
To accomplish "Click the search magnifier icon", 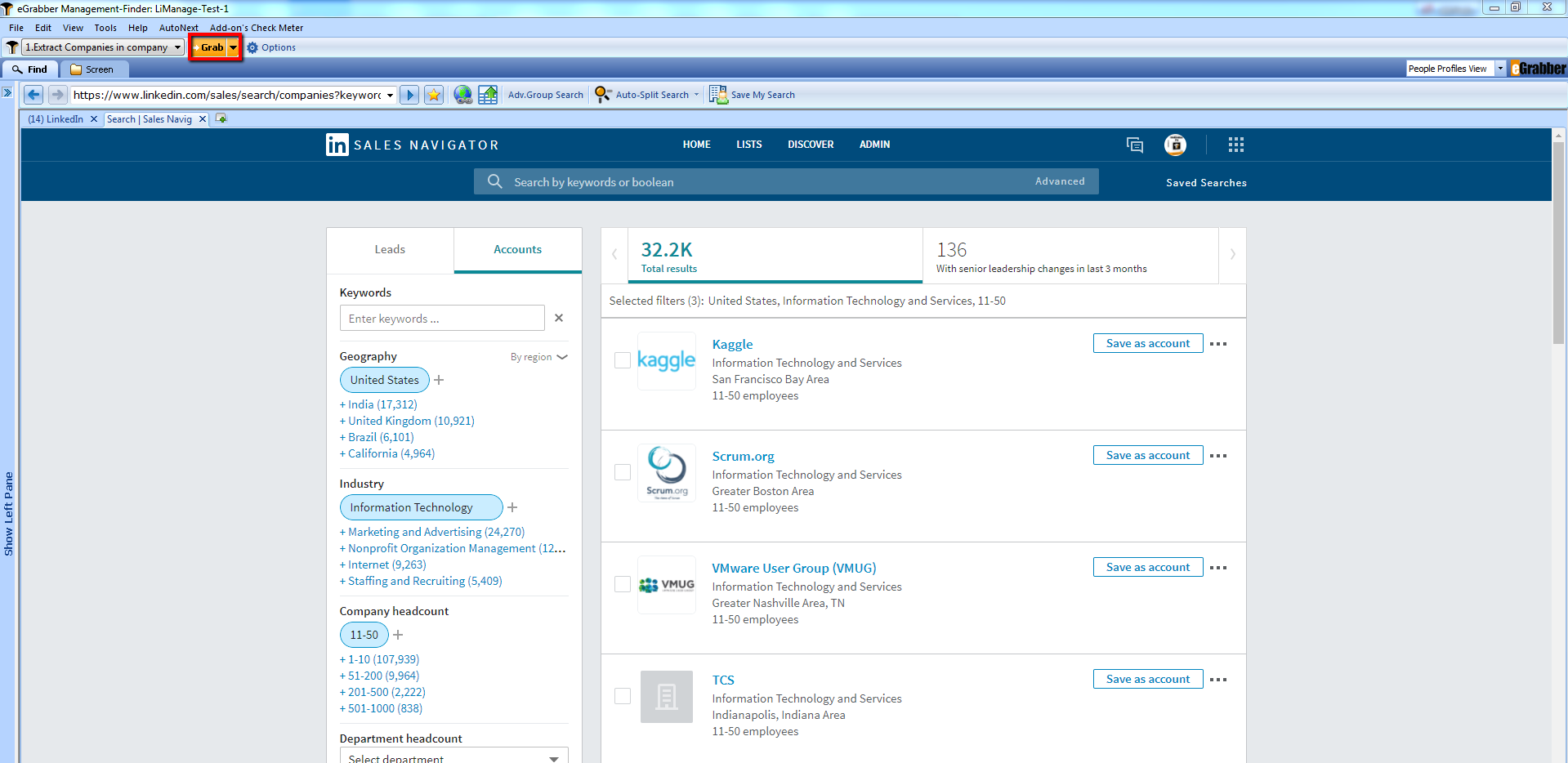I will [494, 181].
